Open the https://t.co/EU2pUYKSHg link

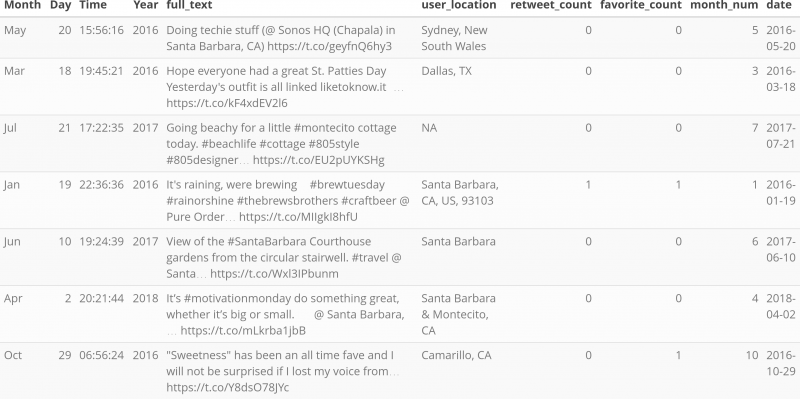318,160
